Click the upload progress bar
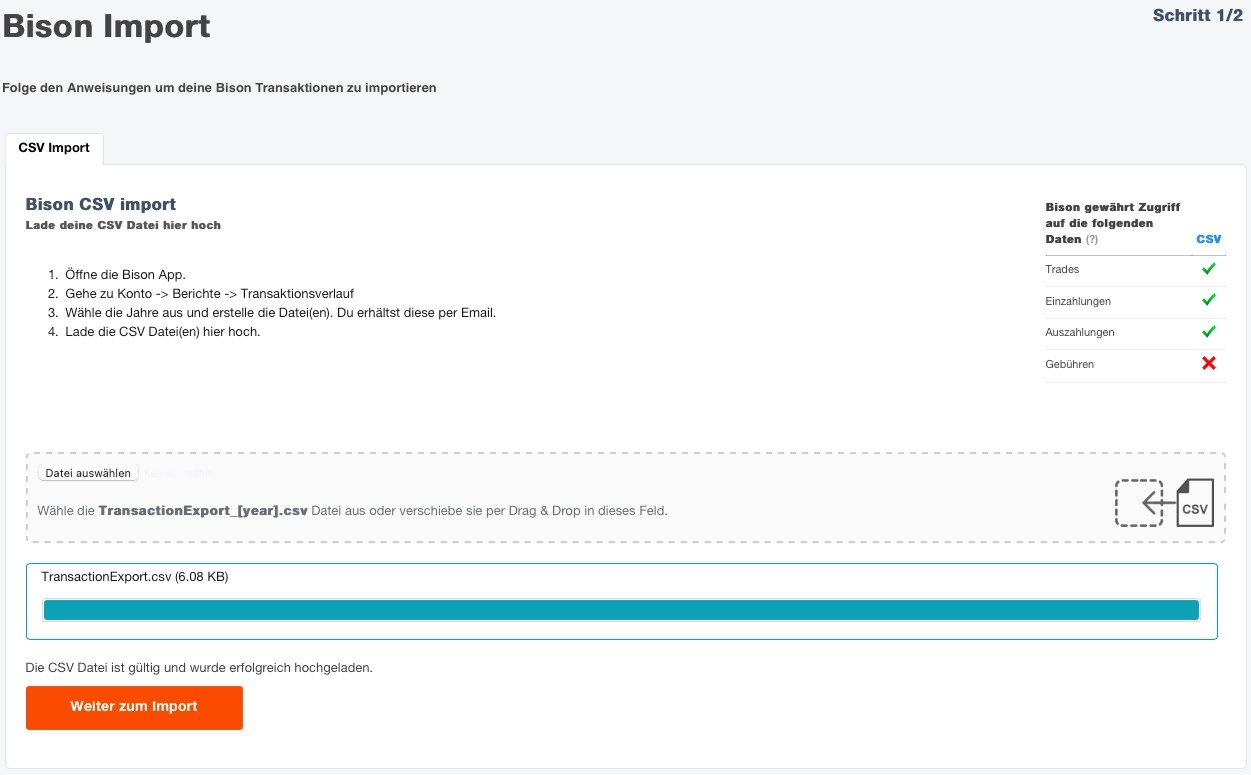Screen dimensions: 1251x775 [x=621, y=610]
